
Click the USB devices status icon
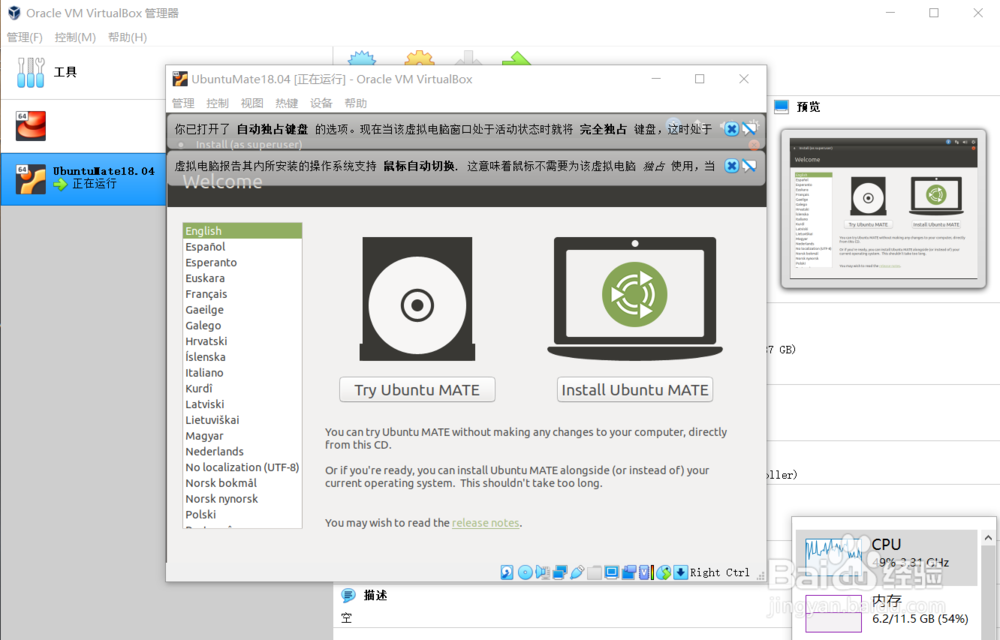[577, 572]
